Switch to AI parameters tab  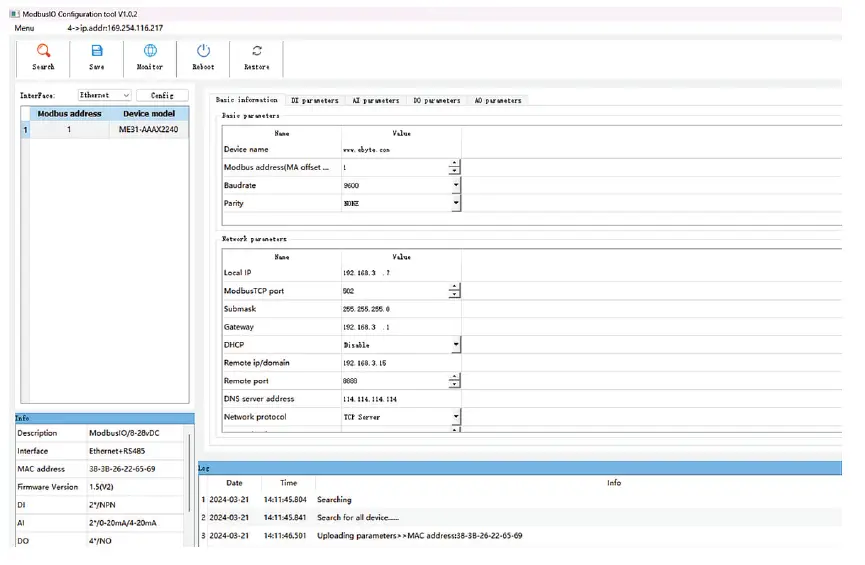[376, 100]
